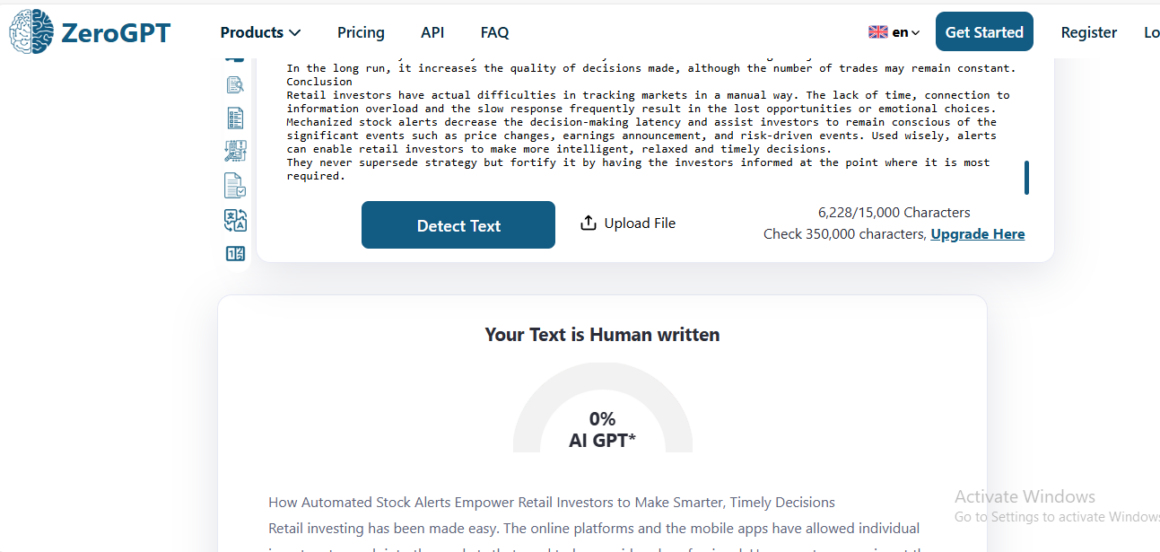Select the summarizer document list sidebar icon
Viewport: 1160px width, 552px height.
[235, 118]
